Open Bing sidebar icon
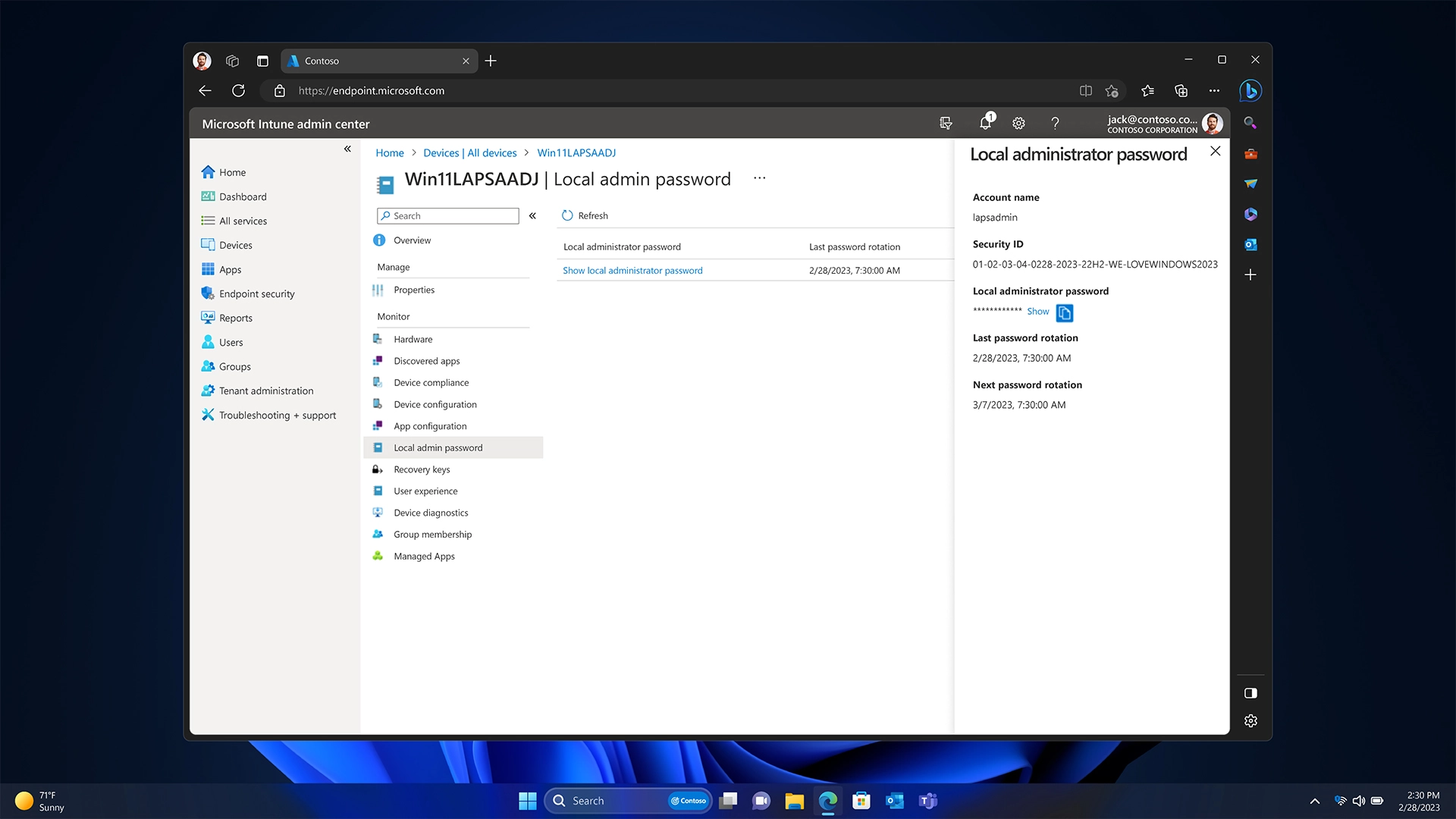1456x819 pixels. pyautogui.click(x=1250, y=91)
